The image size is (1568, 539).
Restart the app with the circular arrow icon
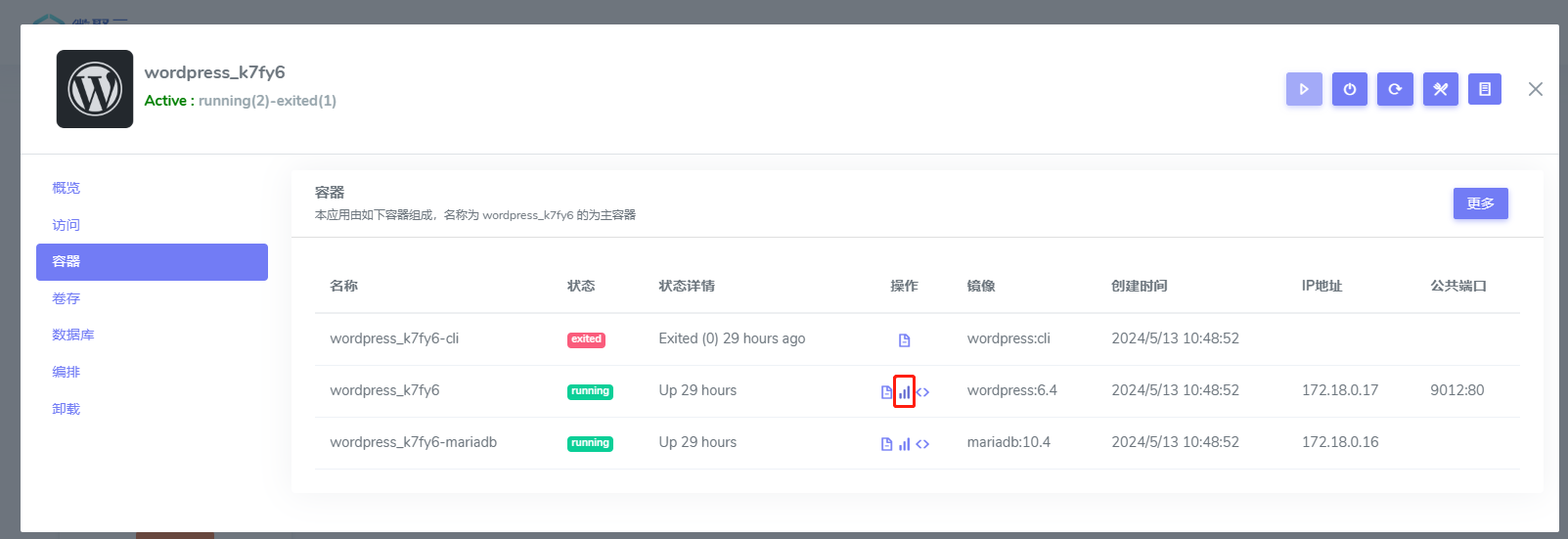point(1395,89)
